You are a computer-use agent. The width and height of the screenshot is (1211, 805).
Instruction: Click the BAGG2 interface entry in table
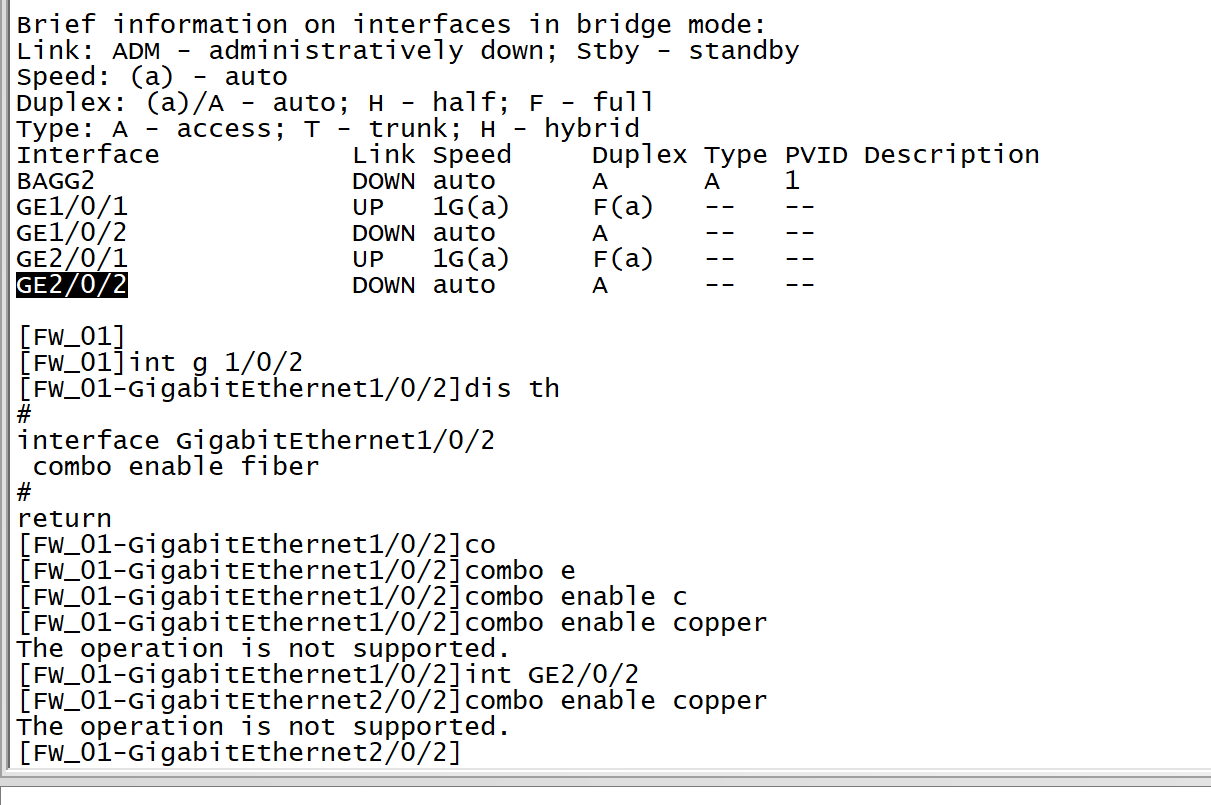point(56,181)
